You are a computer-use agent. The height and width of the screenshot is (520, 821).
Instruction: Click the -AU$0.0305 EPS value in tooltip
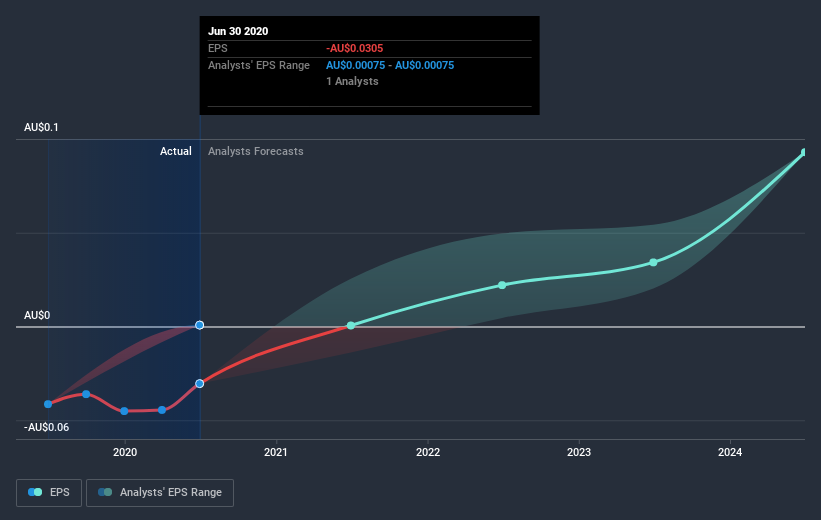coord(354,48)
